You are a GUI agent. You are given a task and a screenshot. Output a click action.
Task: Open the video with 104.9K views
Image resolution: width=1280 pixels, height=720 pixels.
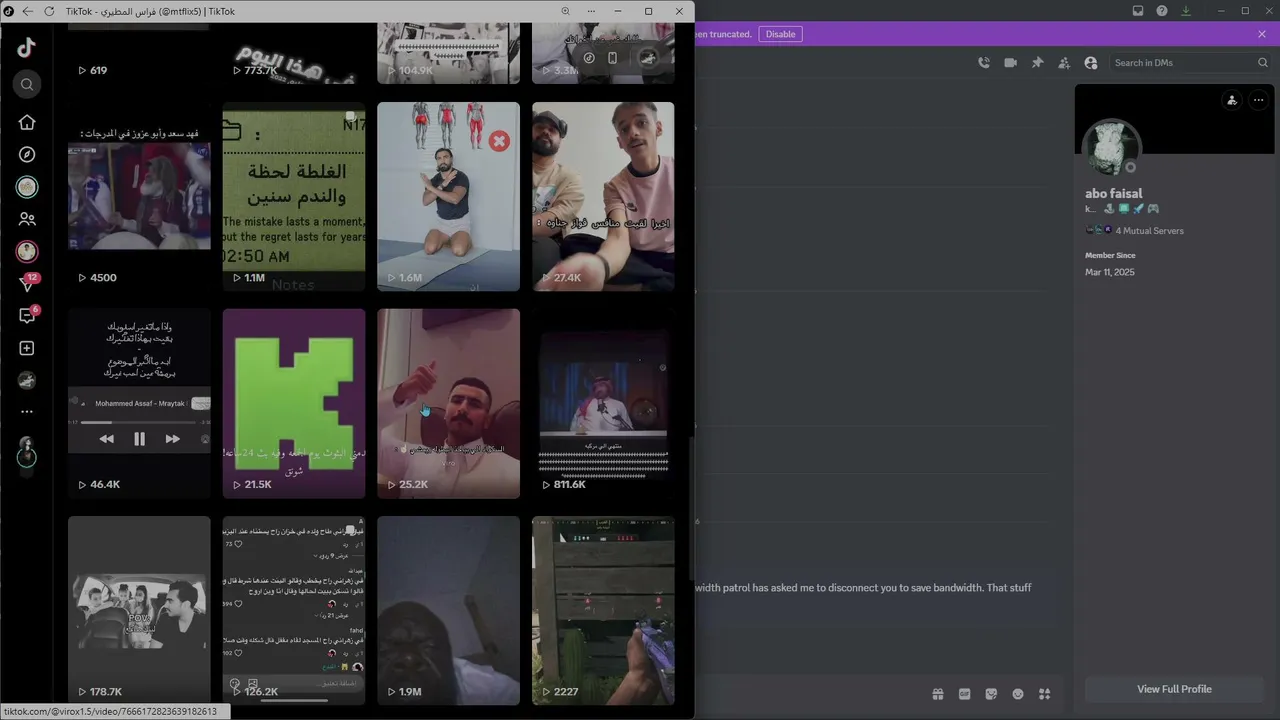(448, 55)
